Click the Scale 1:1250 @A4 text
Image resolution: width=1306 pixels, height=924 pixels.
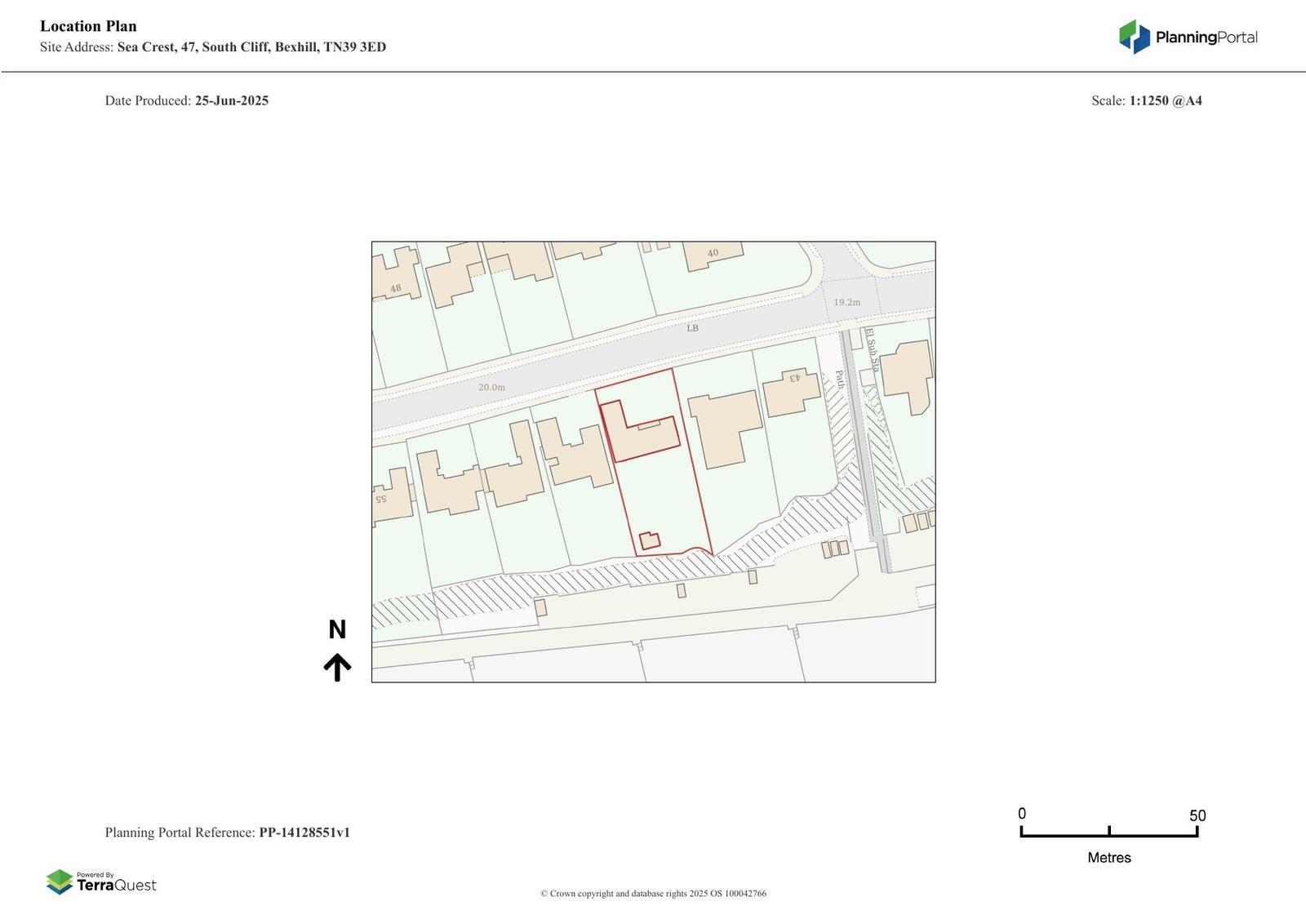point(1146,100)
